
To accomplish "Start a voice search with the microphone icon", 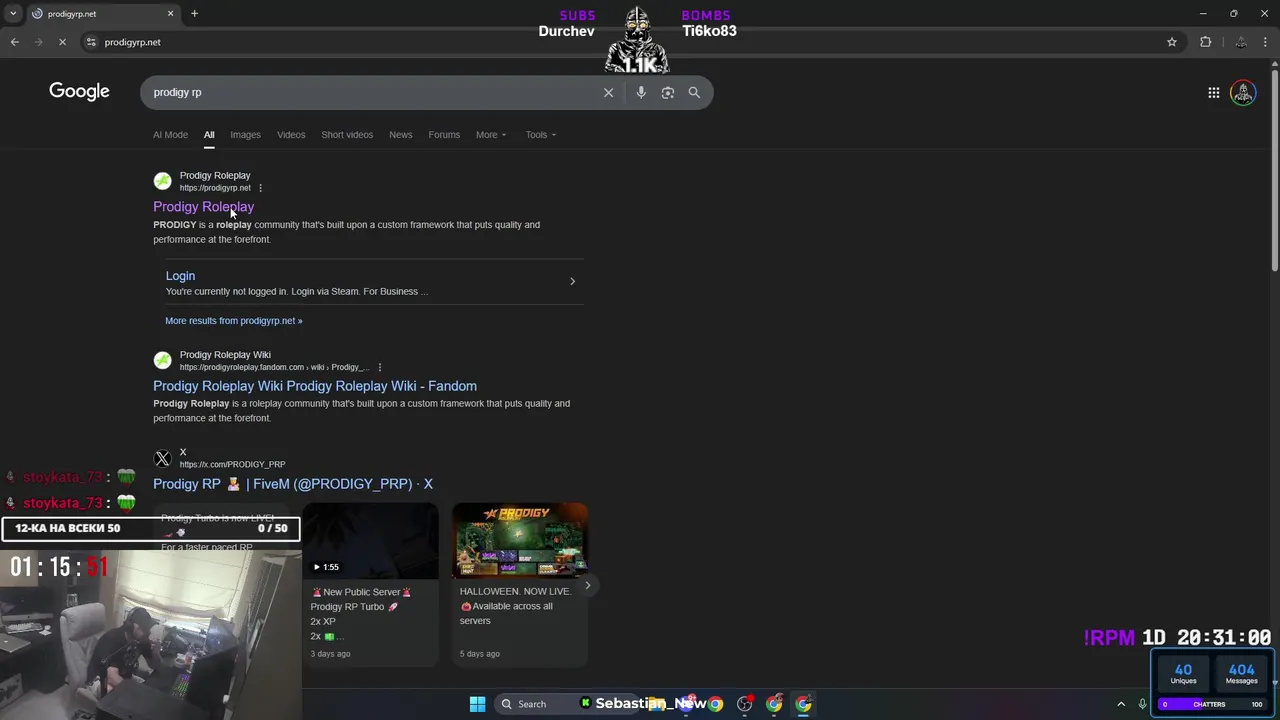I will 641,92.
